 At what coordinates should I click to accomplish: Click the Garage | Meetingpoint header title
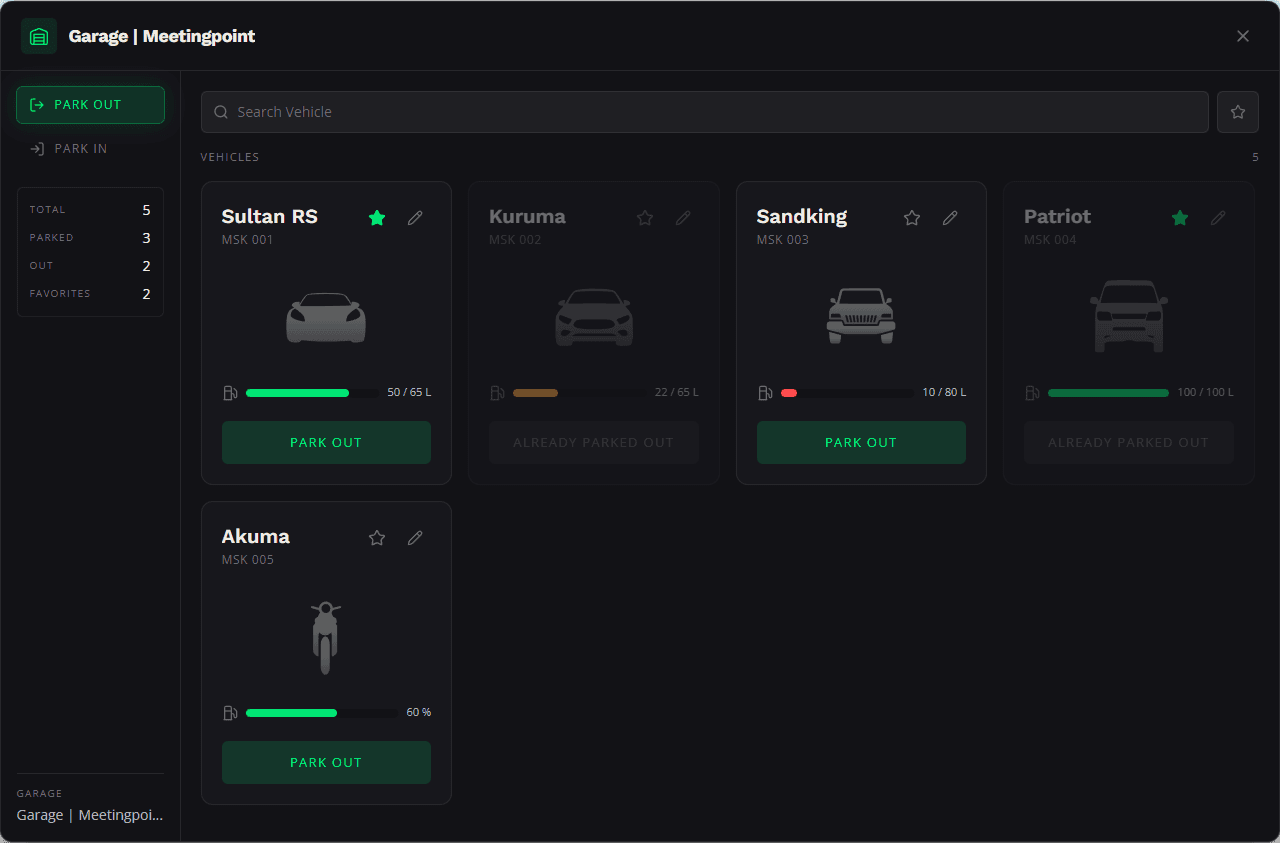[x=162, y=36]
